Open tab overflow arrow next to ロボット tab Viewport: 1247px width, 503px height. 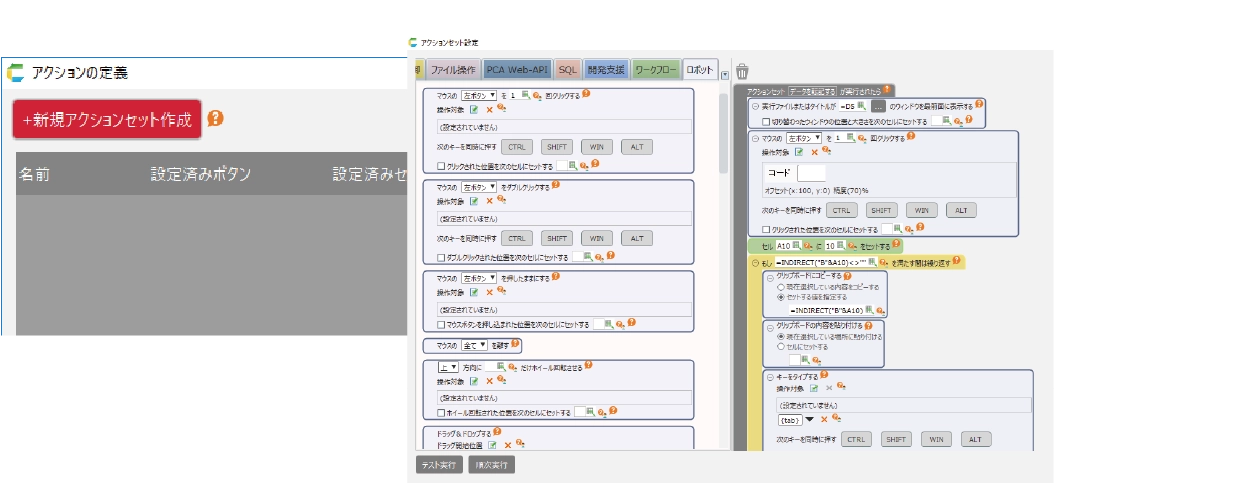pyautogui.click(x=725, y=74)
